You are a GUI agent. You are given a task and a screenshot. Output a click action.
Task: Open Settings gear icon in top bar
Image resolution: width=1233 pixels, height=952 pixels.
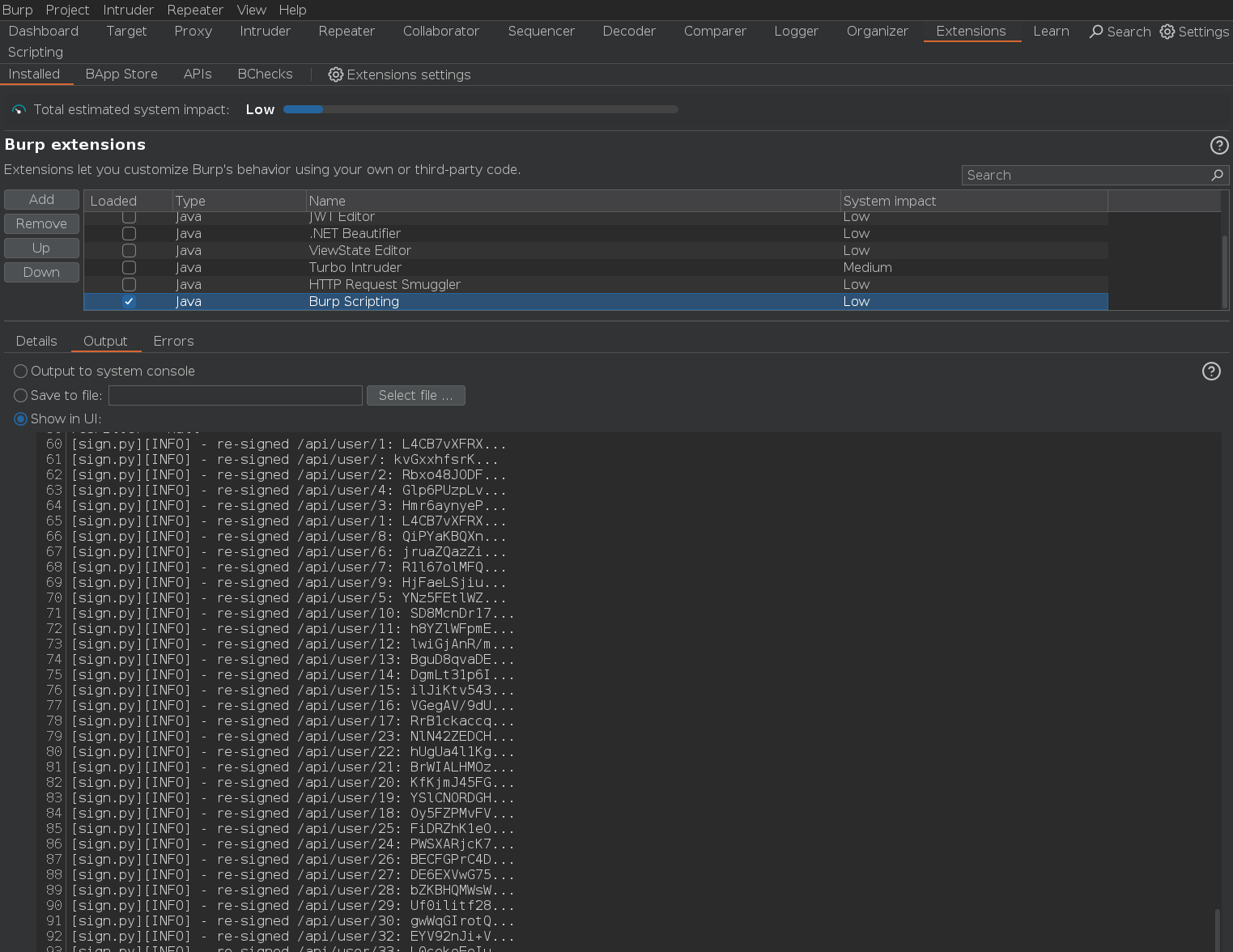click(1167, 32)
